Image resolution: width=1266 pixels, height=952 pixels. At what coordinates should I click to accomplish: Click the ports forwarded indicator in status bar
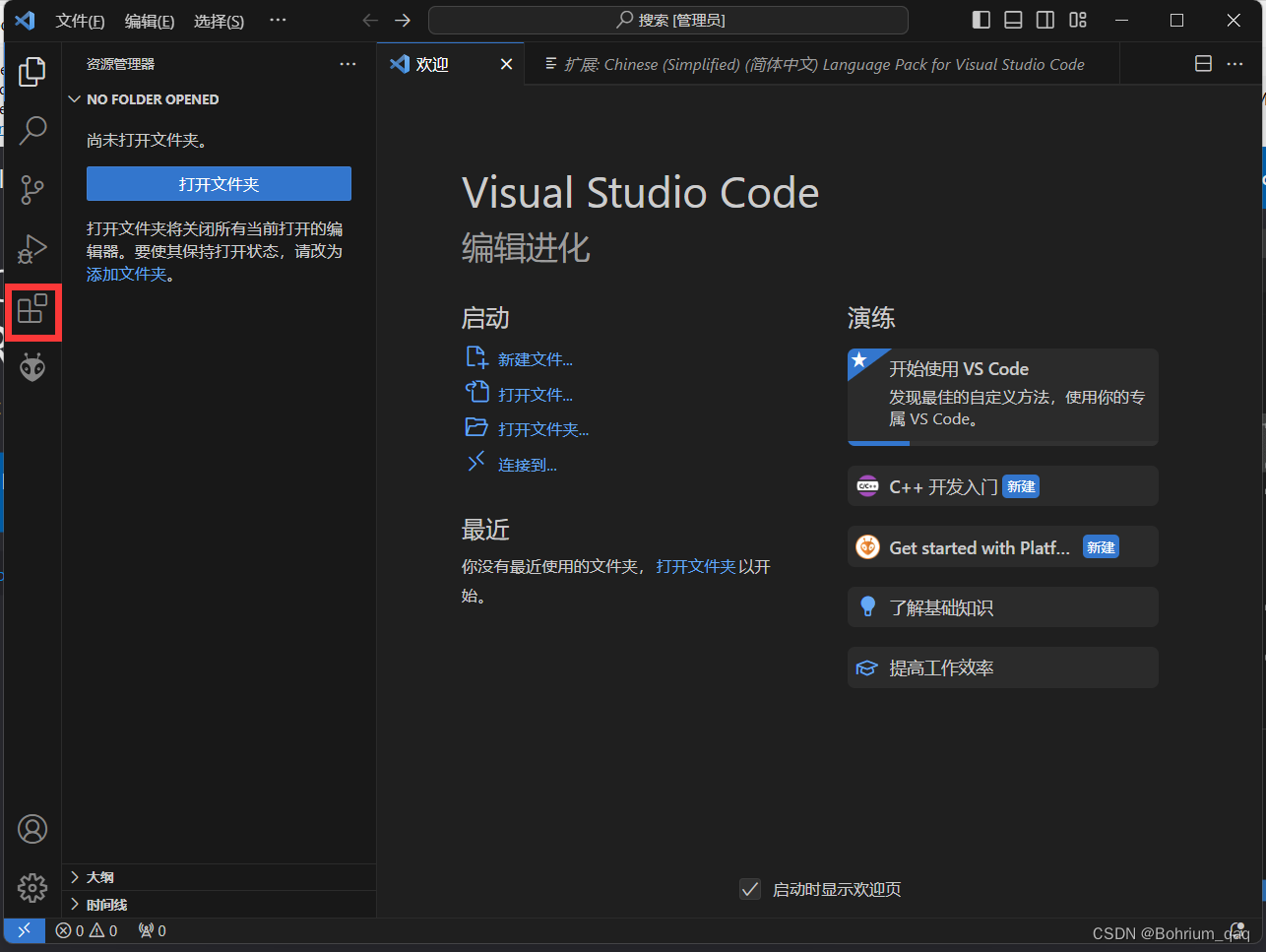point(152,930)
